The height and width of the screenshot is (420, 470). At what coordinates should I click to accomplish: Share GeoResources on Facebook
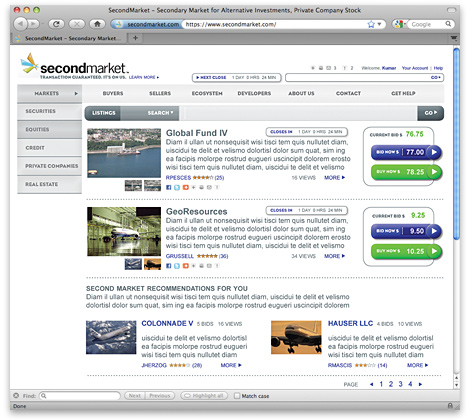(169, 266)
